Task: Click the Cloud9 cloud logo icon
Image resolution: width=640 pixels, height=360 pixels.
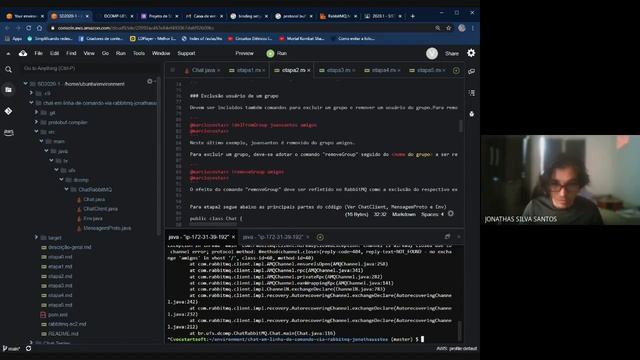Action: pos(23,53)
